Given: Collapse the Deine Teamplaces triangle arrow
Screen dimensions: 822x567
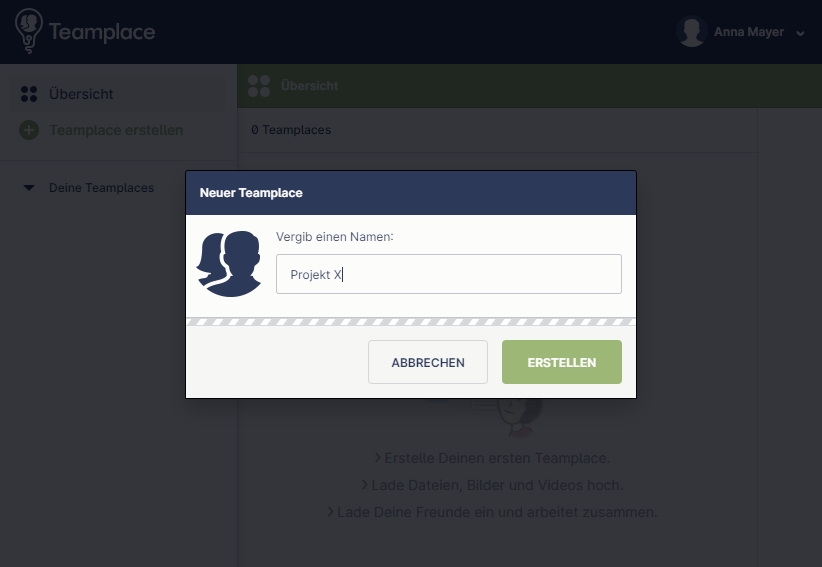Looking at the screenshot, I should (29, 188).
